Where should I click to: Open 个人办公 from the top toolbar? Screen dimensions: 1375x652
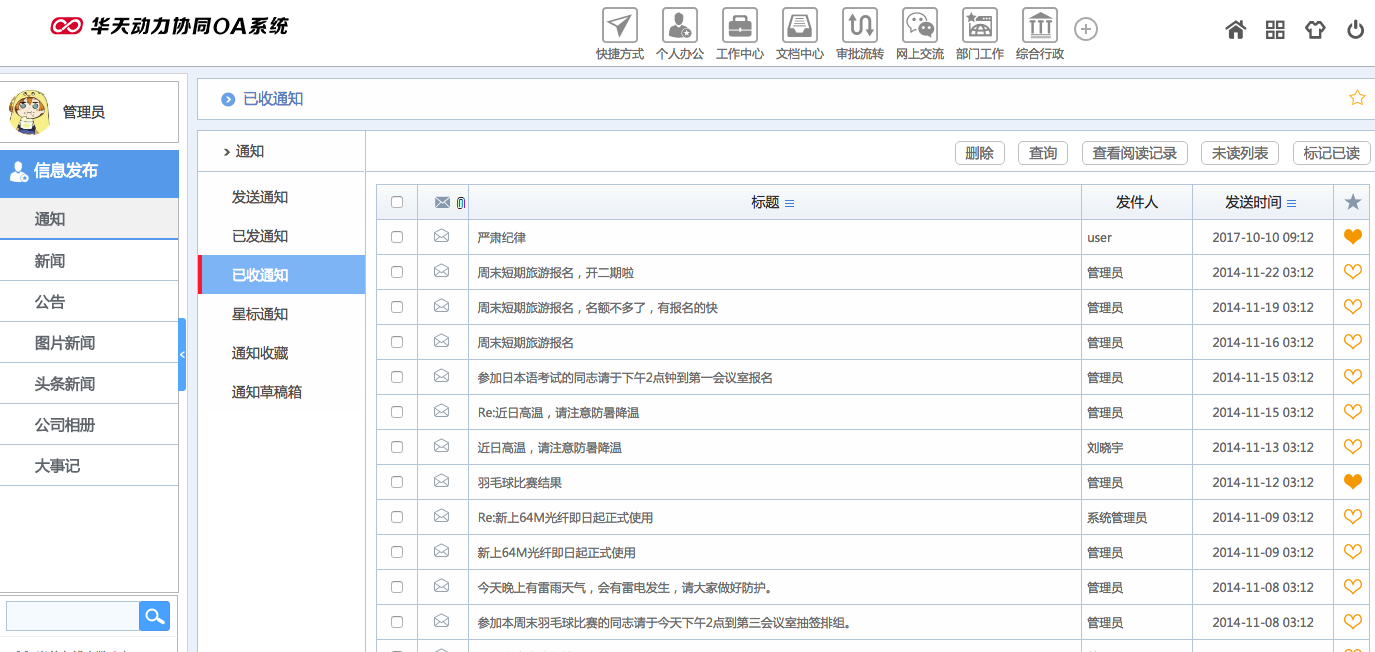click(x=680, y=26)
